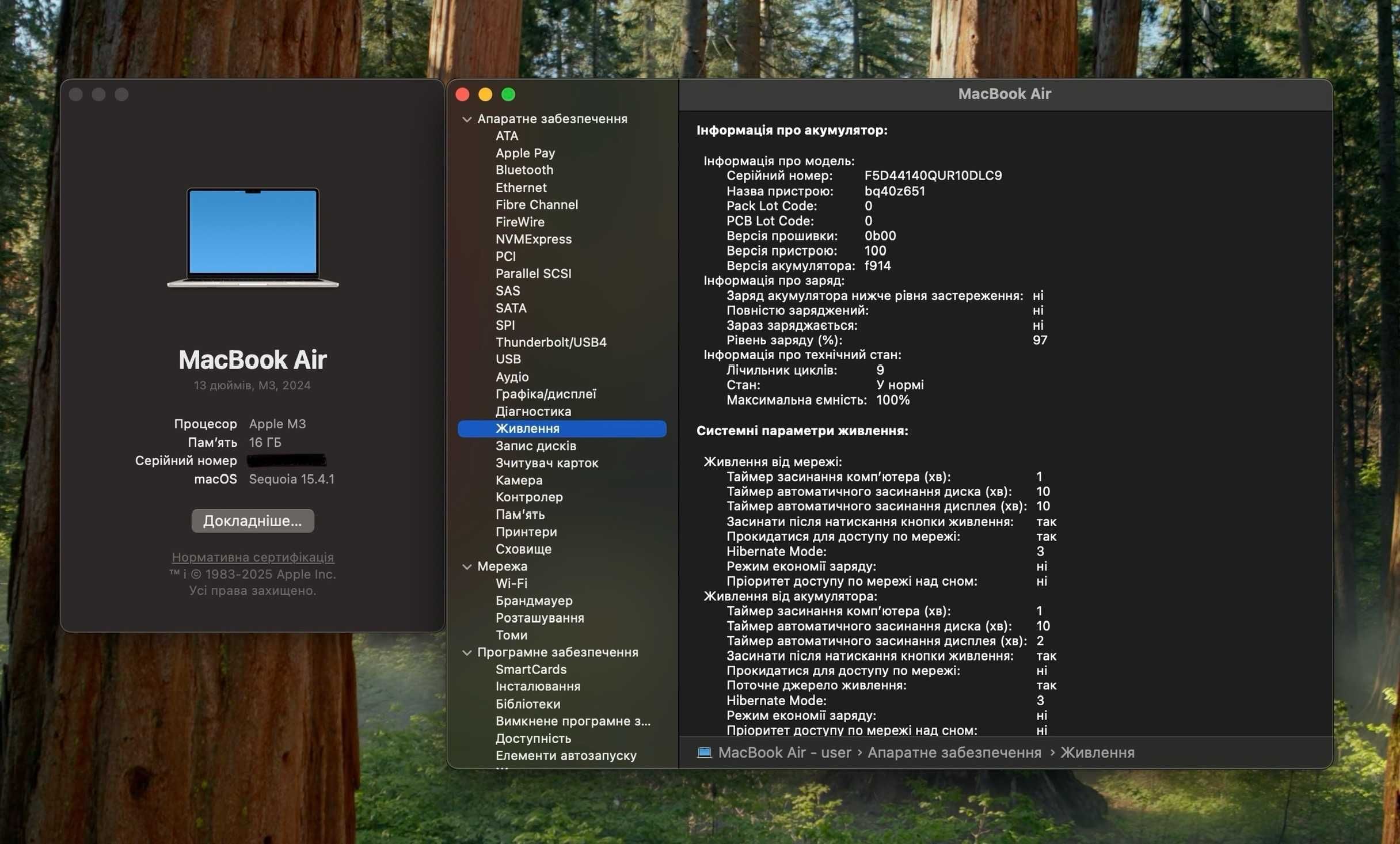Select Fibre Channel in the sidebar
1400x844 pixels.
coord(537,204)
